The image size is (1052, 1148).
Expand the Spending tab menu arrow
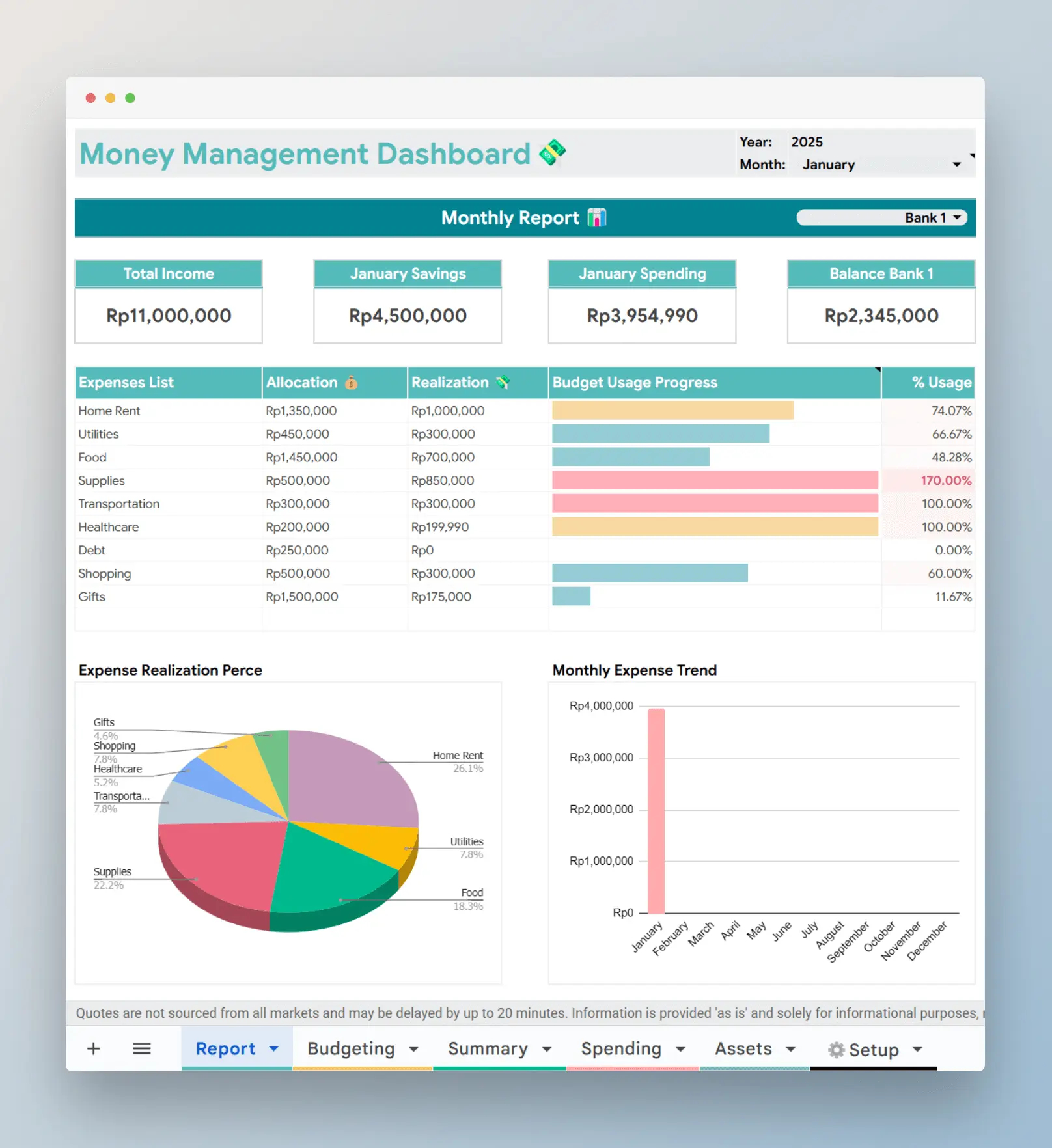coord(680,1049)
